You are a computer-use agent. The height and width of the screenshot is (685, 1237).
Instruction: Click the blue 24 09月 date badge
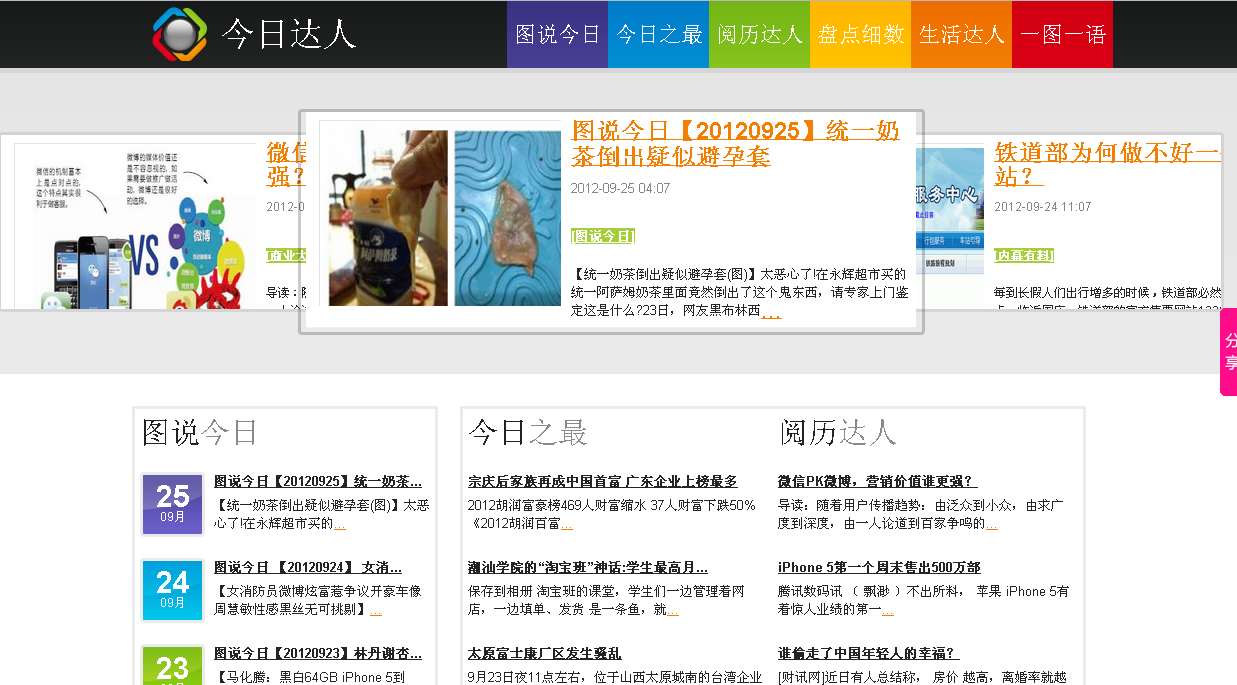pyautogui.click(x=173, y=591)
